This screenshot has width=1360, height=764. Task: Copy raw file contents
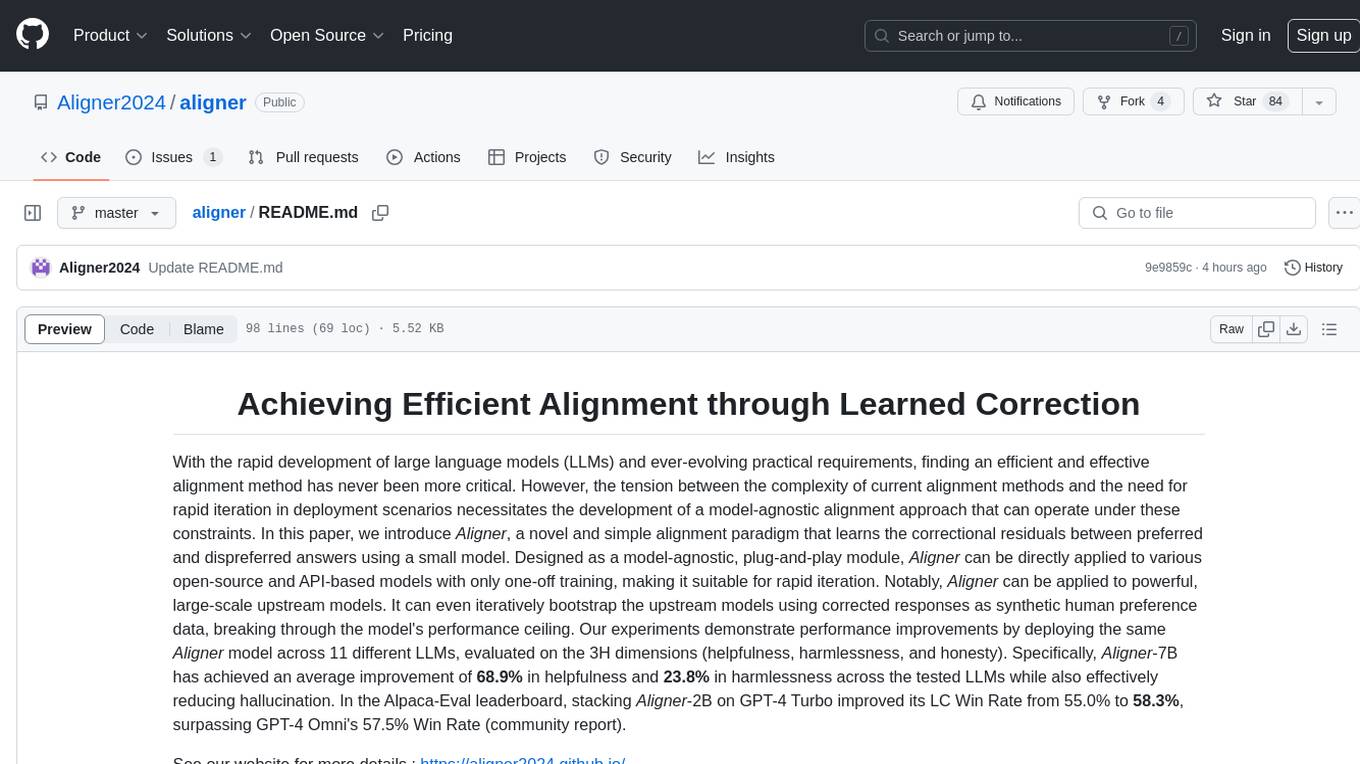pos(1267,329)
